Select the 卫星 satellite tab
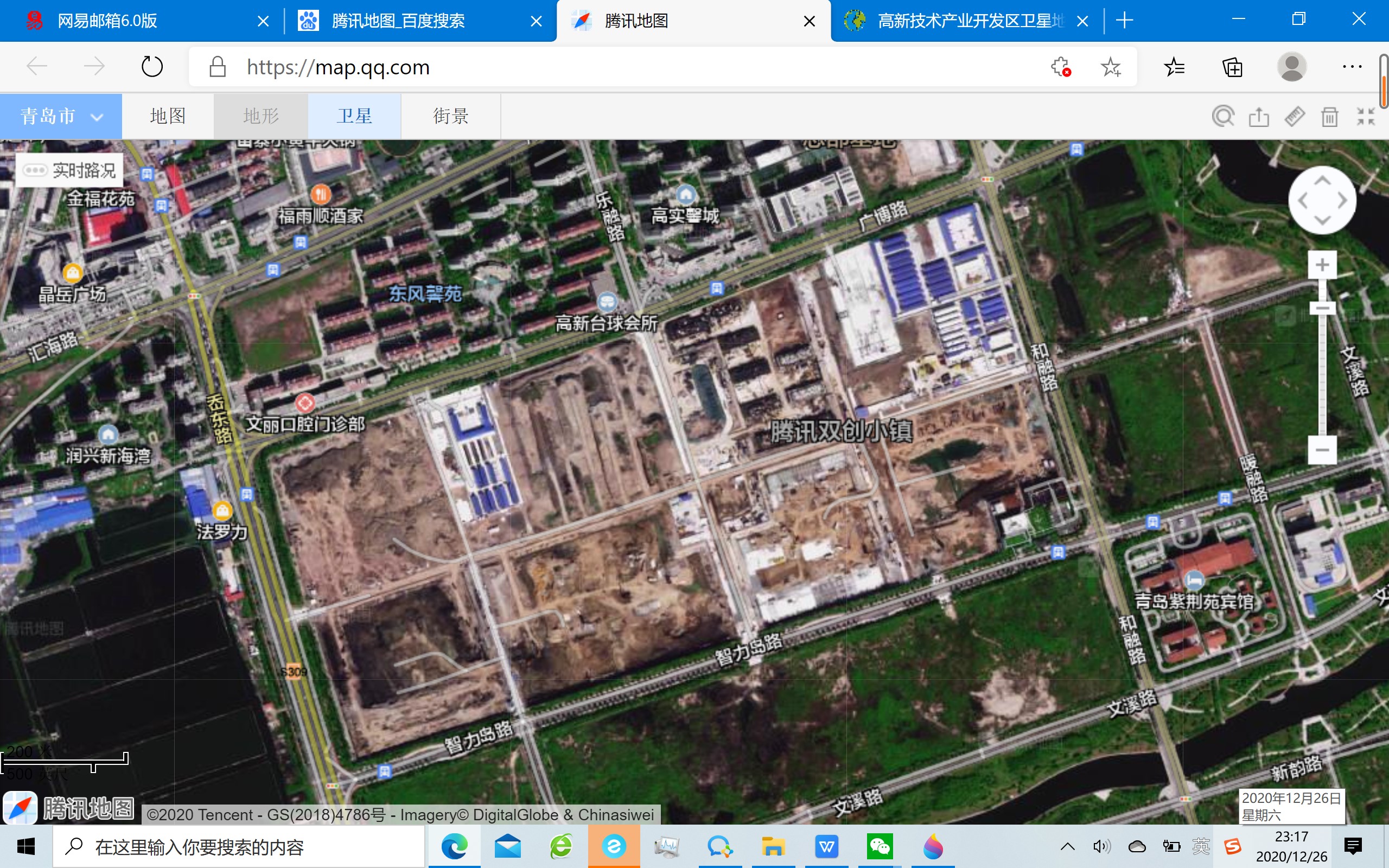The image size is (1389, 868). 355,116
